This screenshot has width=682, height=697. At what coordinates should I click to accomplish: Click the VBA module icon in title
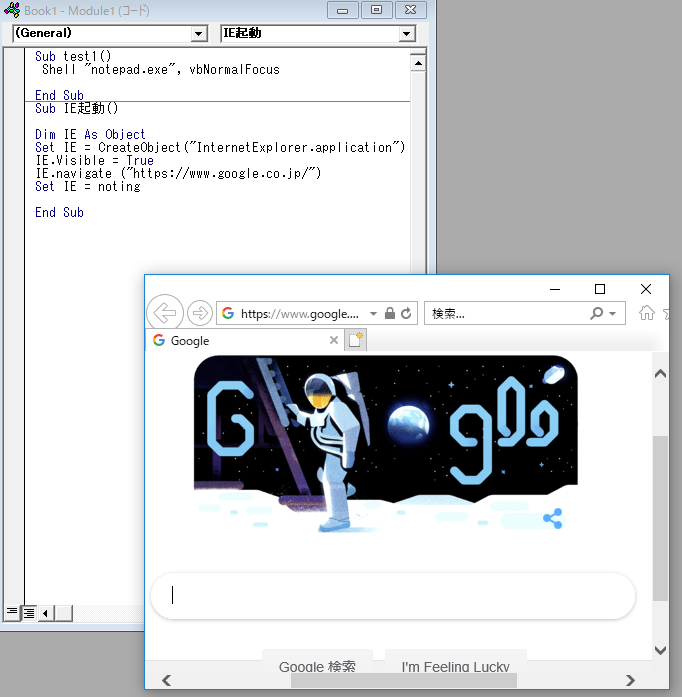click(12, 10)
